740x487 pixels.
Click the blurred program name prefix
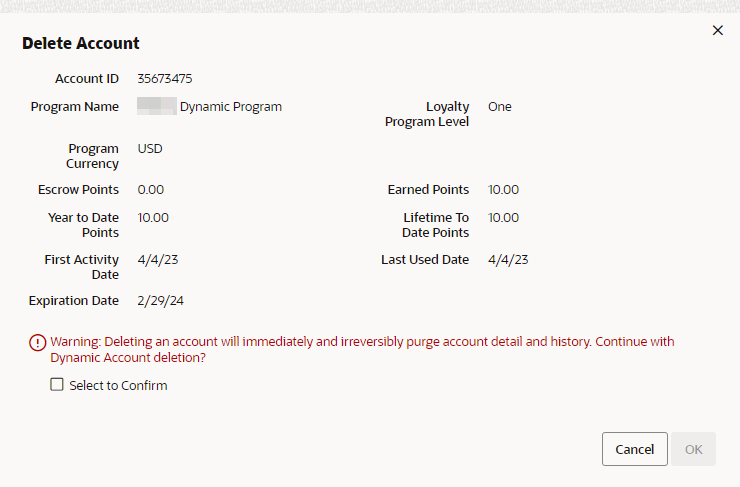pyautogui.click(x=157, y=106)
